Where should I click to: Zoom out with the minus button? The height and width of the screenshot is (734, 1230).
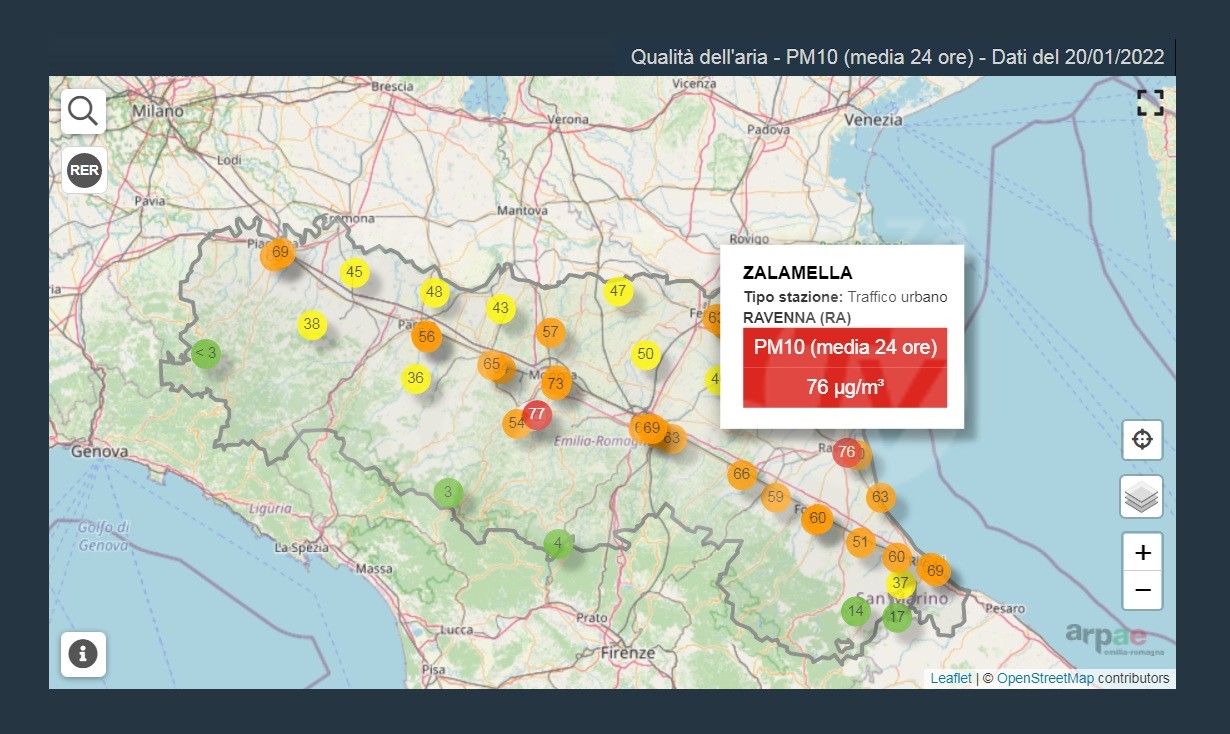tap(1142, 590)
